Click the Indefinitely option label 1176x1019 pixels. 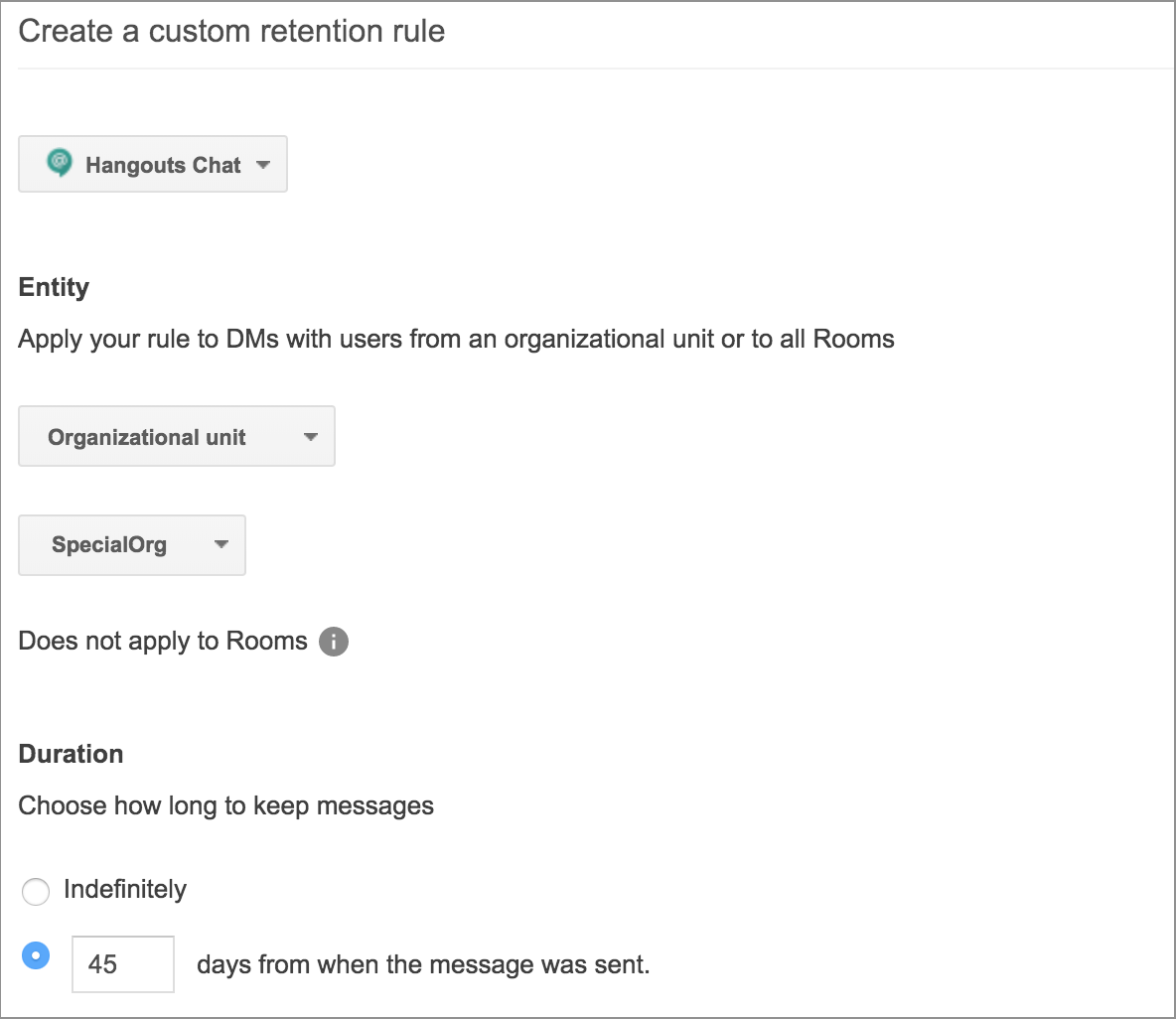(x=125, y=889)
